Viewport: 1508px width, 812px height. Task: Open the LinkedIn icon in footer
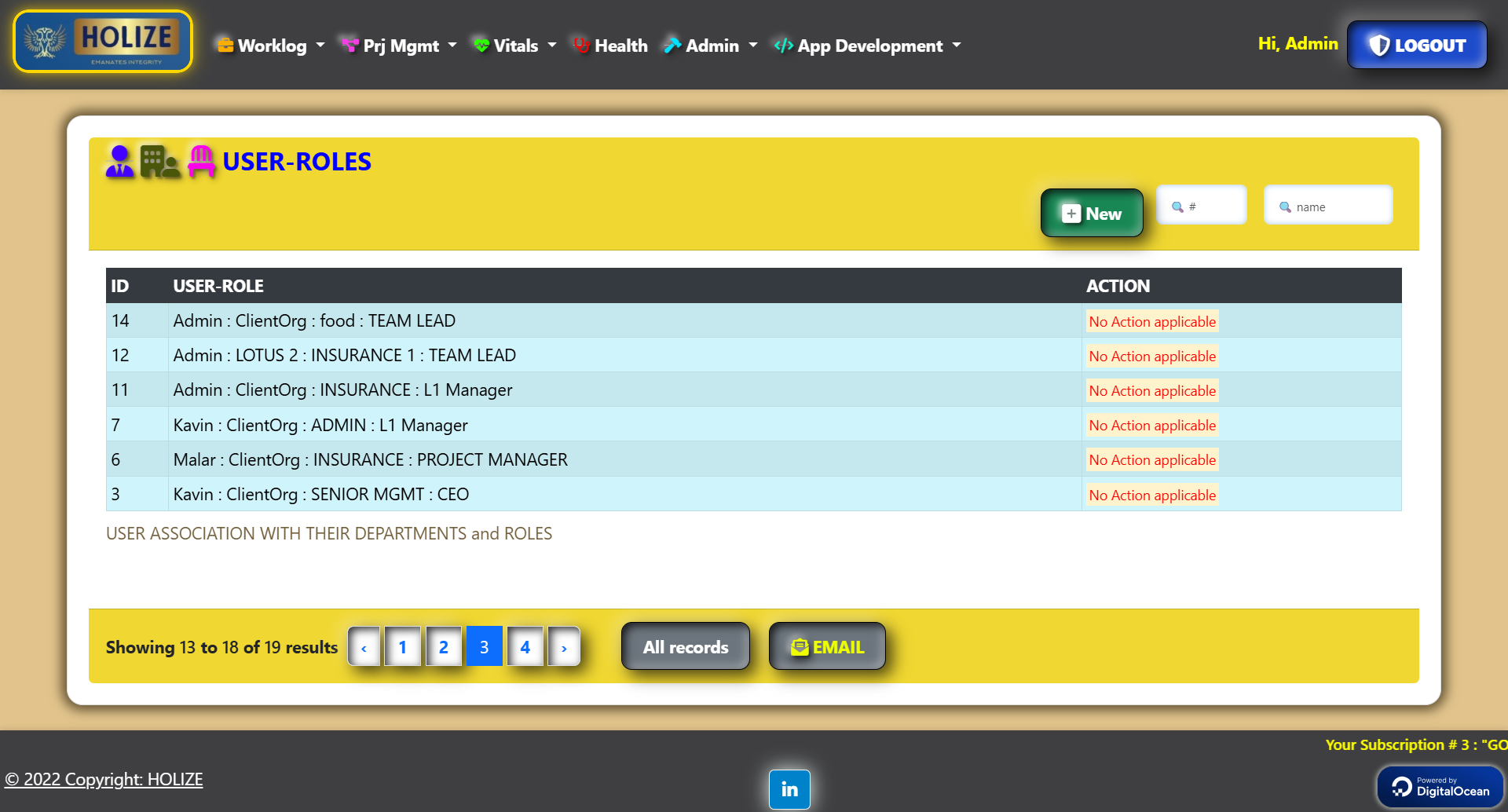pos(789,789)
